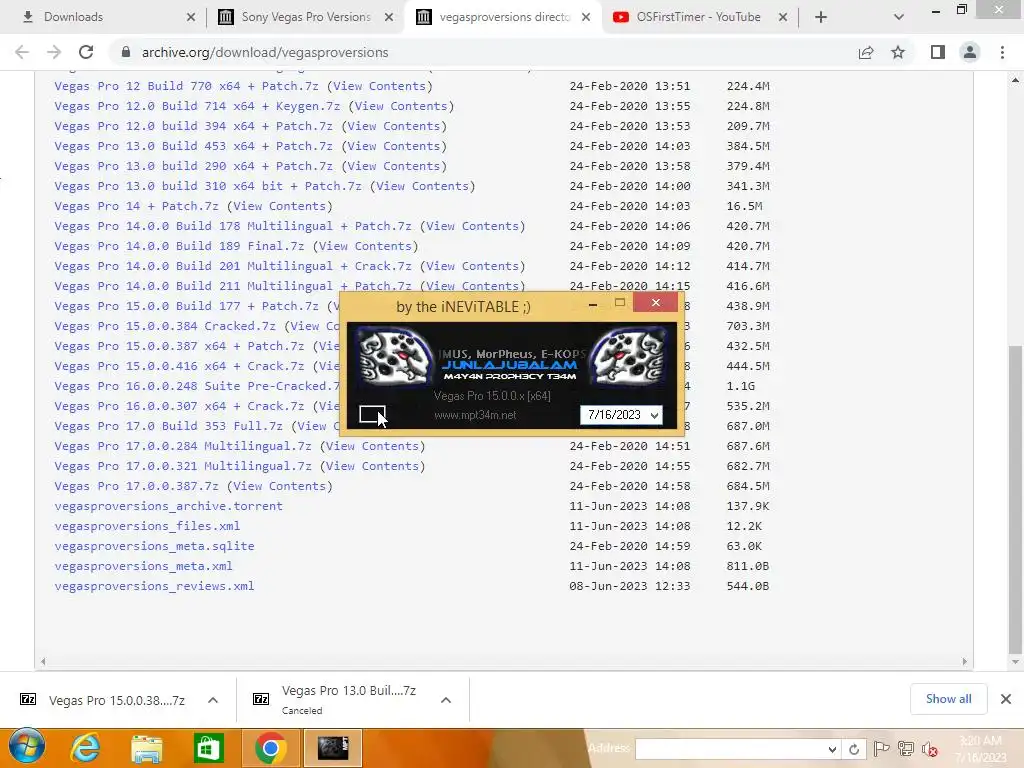Screen dimensions: 1024x768
Task: Open a new browser tab
Action: [821, 17]
